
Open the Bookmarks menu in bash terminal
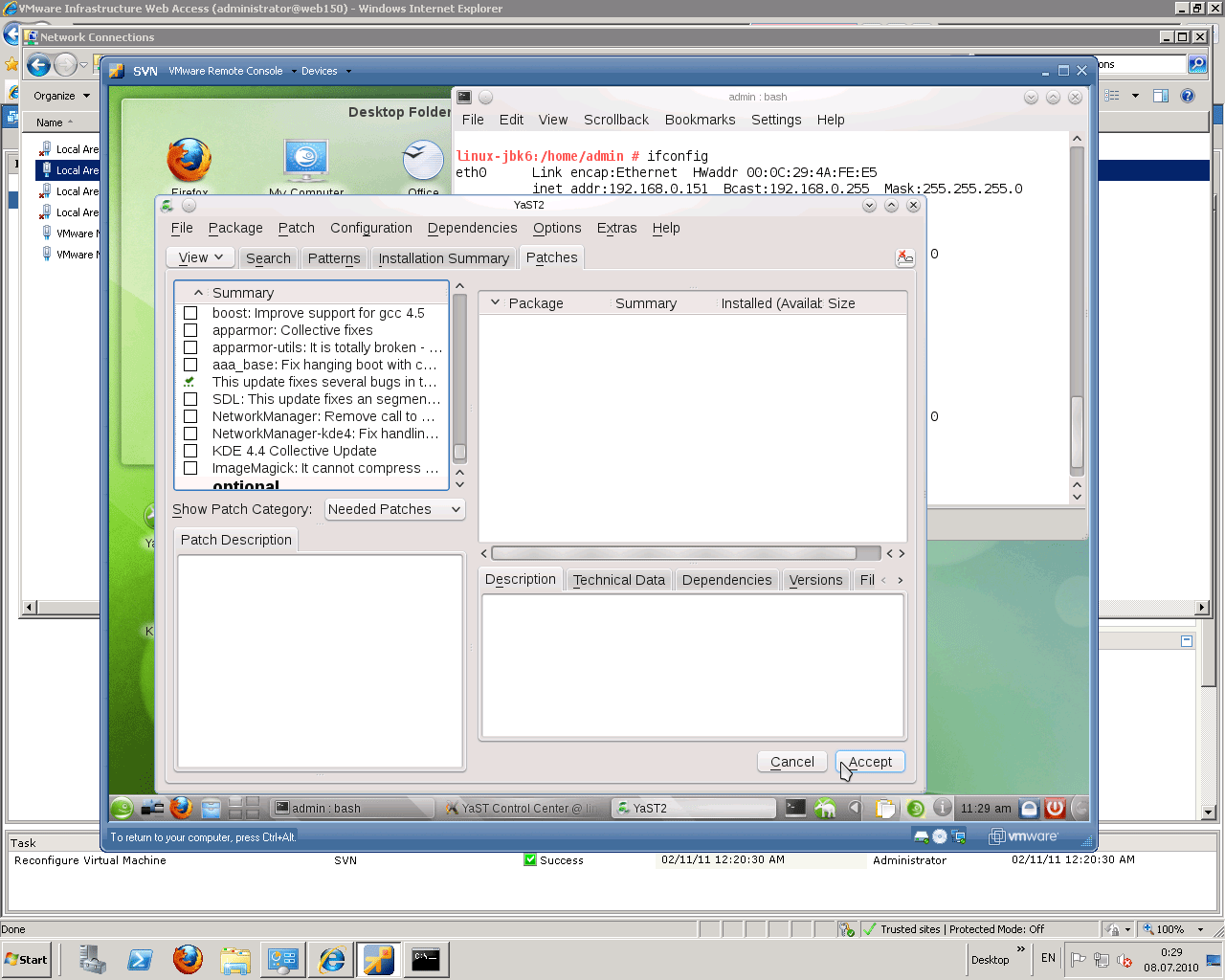(x=700, y=120)
